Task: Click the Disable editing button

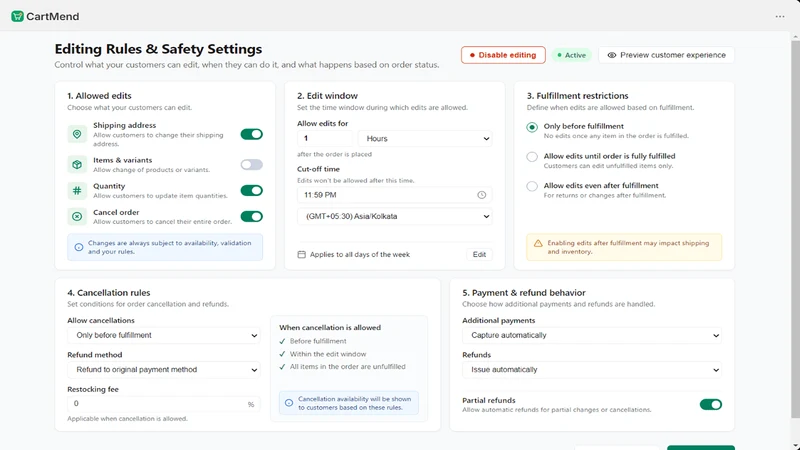Action: pos(503,55)
